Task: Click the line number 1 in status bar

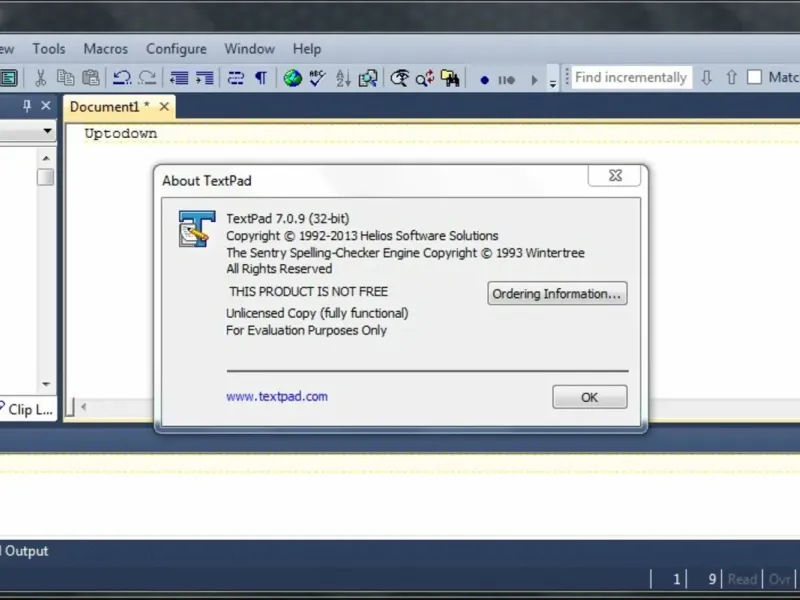Action: 677,579
